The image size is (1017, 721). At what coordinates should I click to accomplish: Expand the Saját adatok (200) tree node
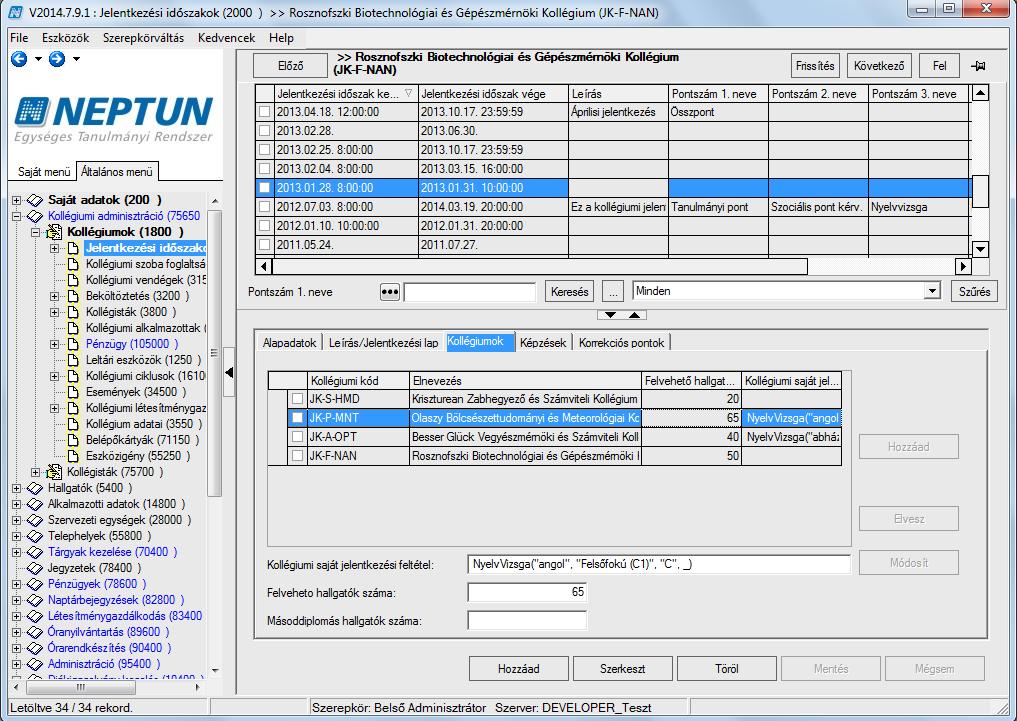click(16, 200)
